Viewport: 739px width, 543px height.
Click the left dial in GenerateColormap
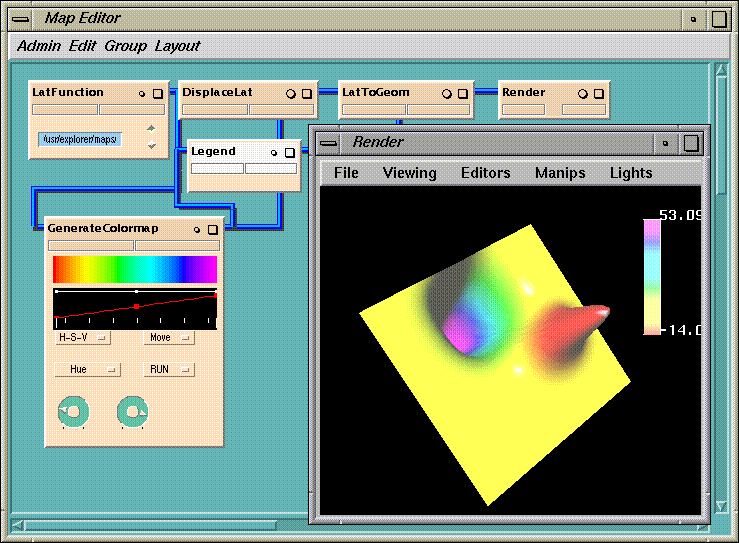coord(74,411)
